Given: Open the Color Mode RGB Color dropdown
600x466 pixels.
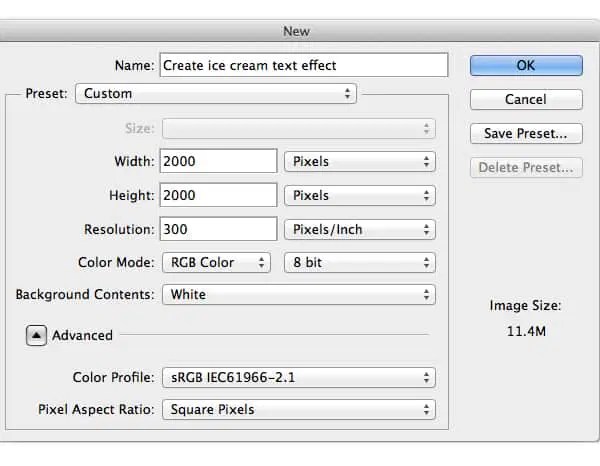Looking at the screenshot, I should pos(216,263).
